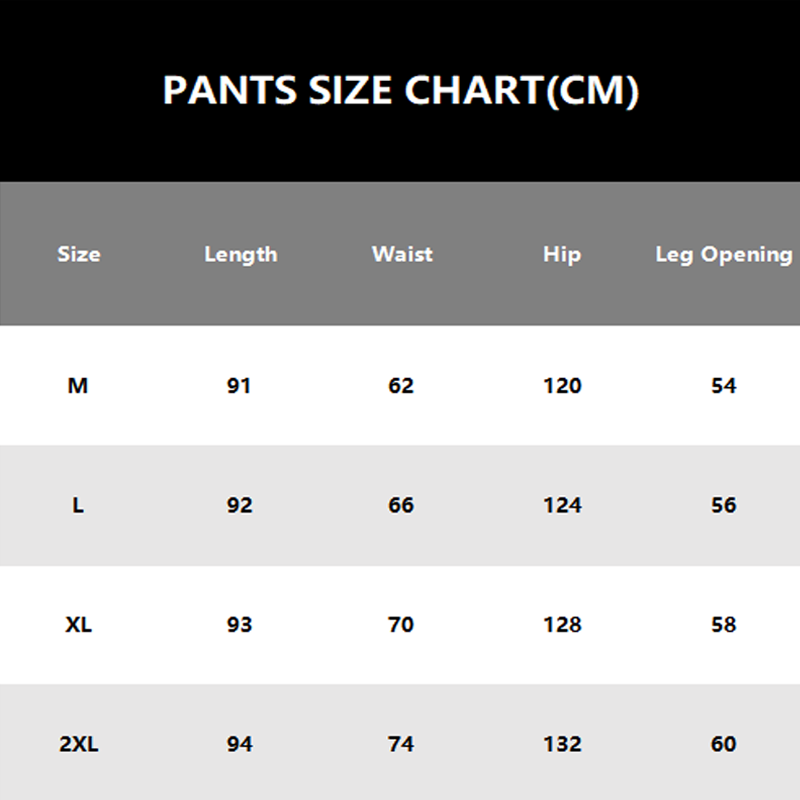Select the Waist column header
The width and height of the screenshot is (800, 800).
point(402,254)
